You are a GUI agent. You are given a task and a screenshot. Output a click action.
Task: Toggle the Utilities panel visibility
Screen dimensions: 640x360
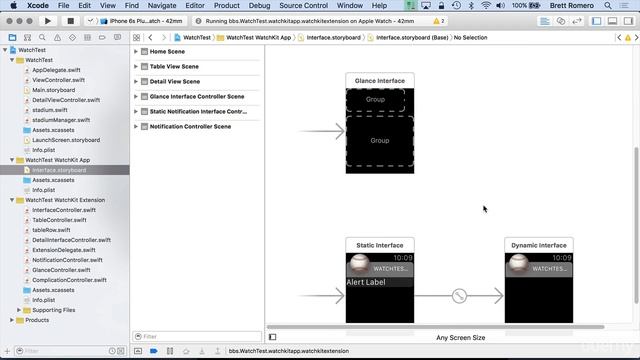(x=628, y=21)
